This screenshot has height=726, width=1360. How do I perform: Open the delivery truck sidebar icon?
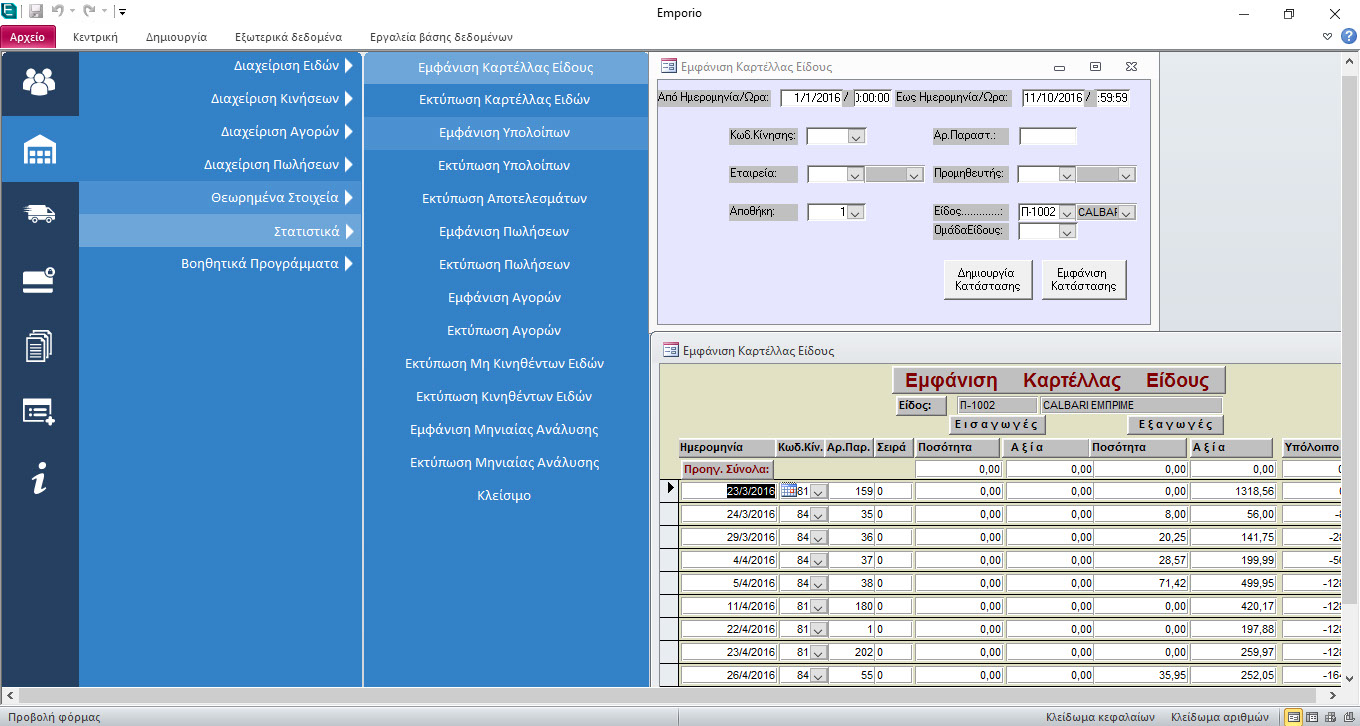(39, 214)
